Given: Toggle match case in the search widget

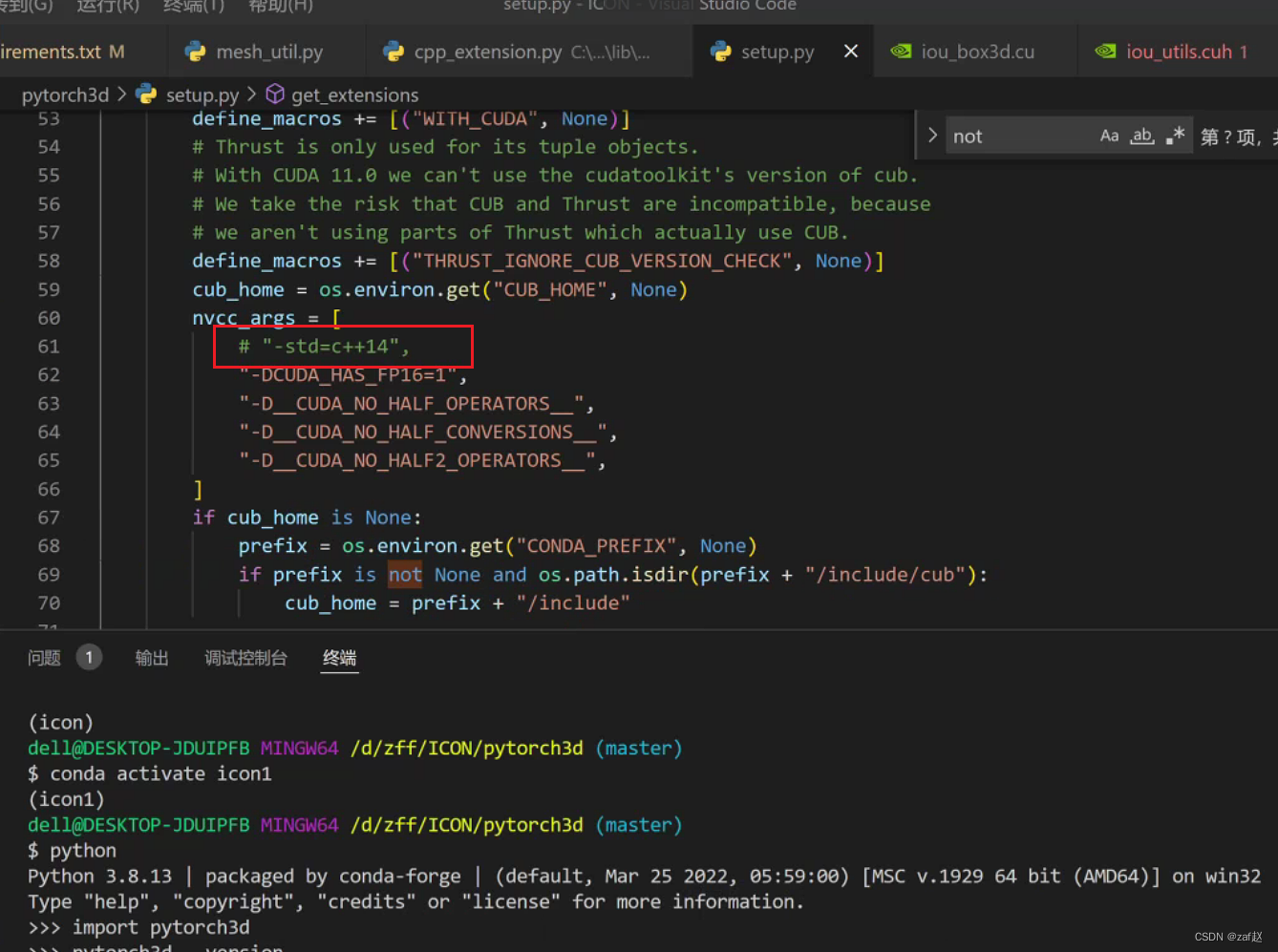Looking at the screenshot, I should 1109,135.
